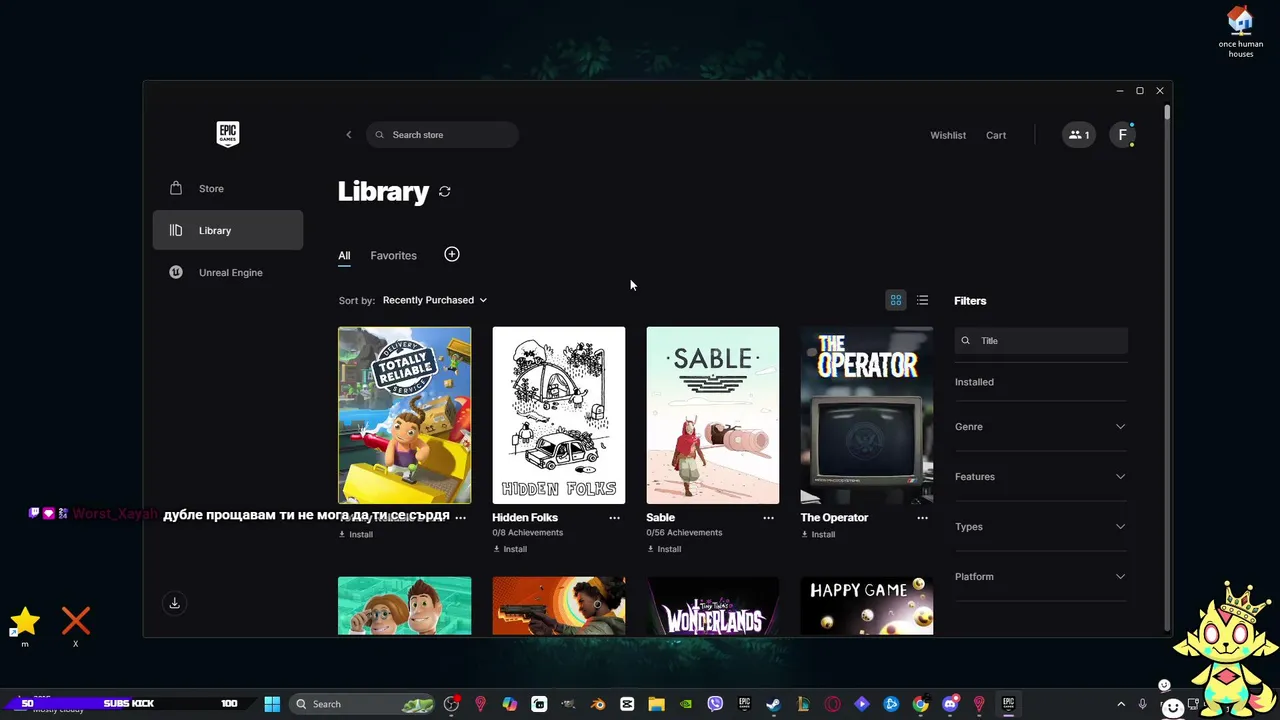Open more options for Totally Reliable Delivery
Image resolution: width=1280 pixels, height=720 pixels.
pos(460,517)
